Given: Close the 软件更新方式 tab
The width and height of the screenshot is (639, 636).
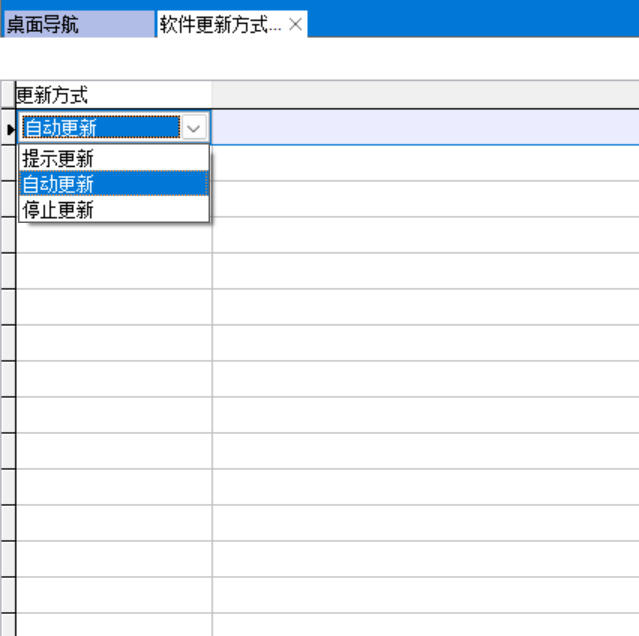Looking at the screenshot, I should pos(295,25).
